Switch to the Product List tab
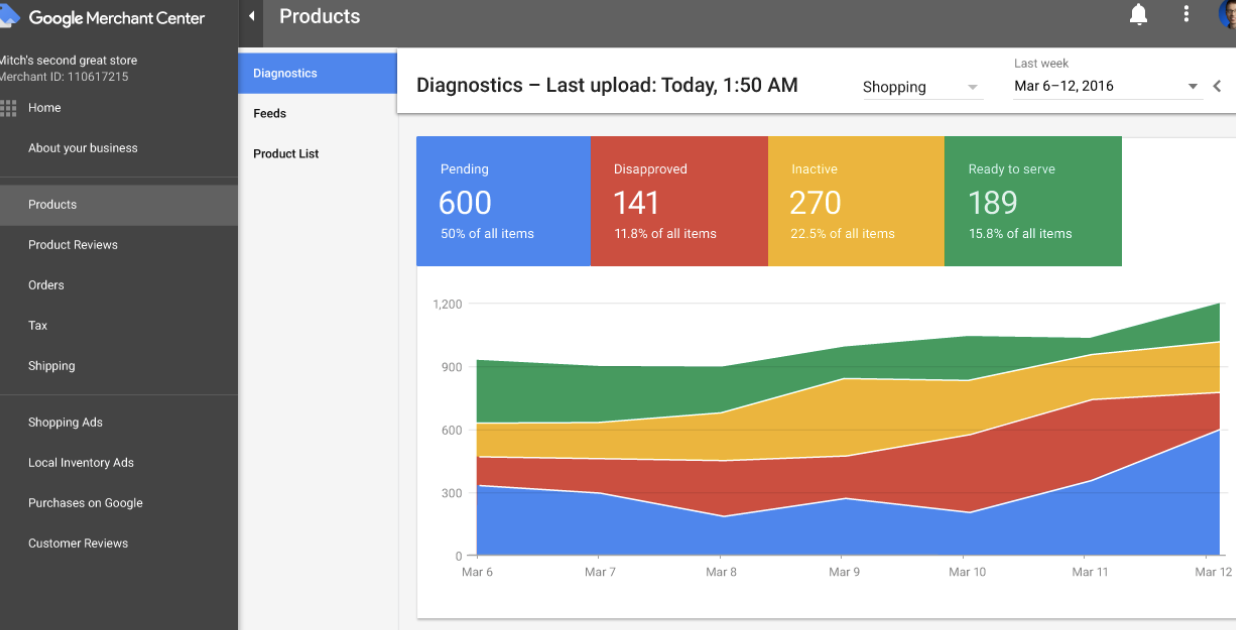 (285, 153)
